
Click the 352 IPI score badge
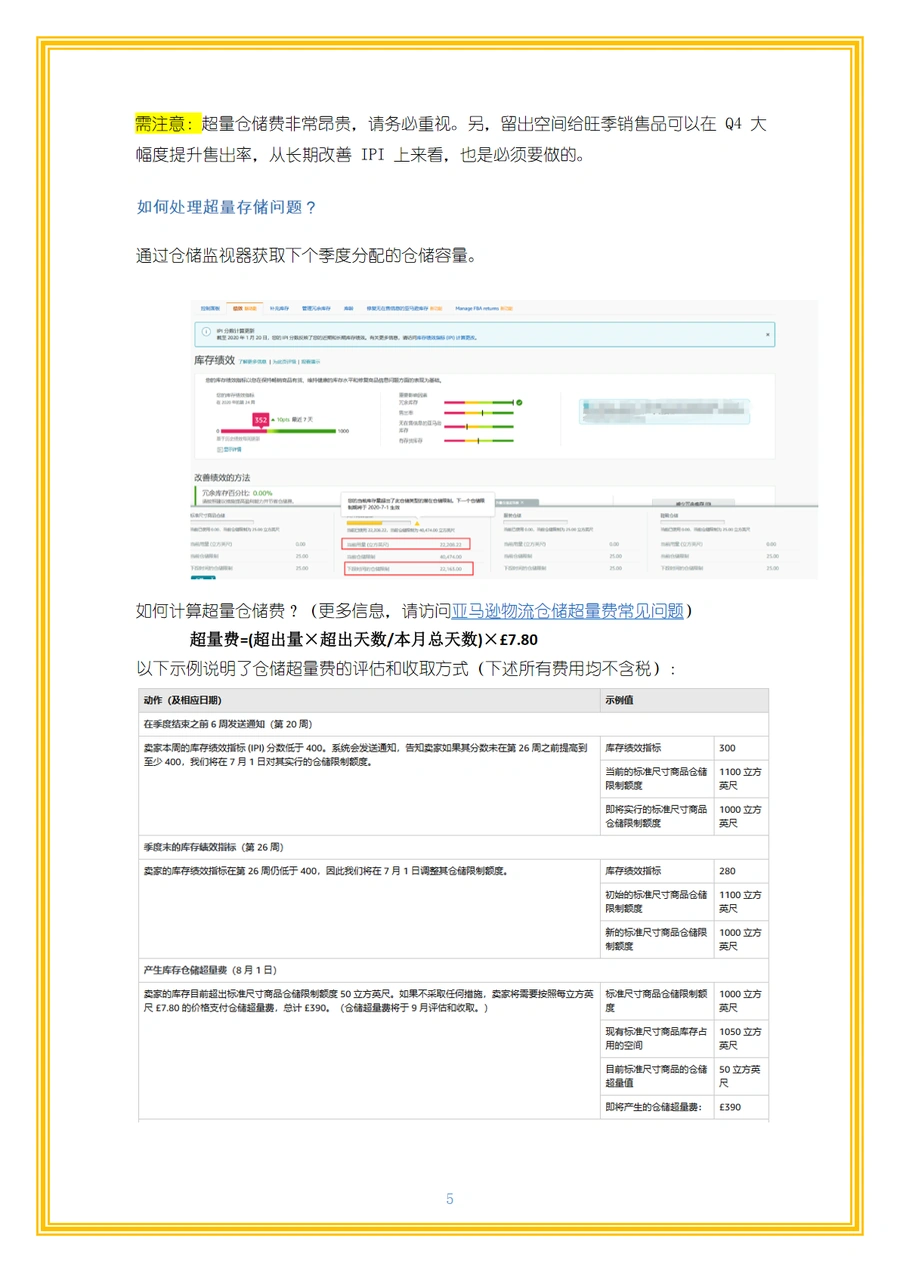(261, 421)
